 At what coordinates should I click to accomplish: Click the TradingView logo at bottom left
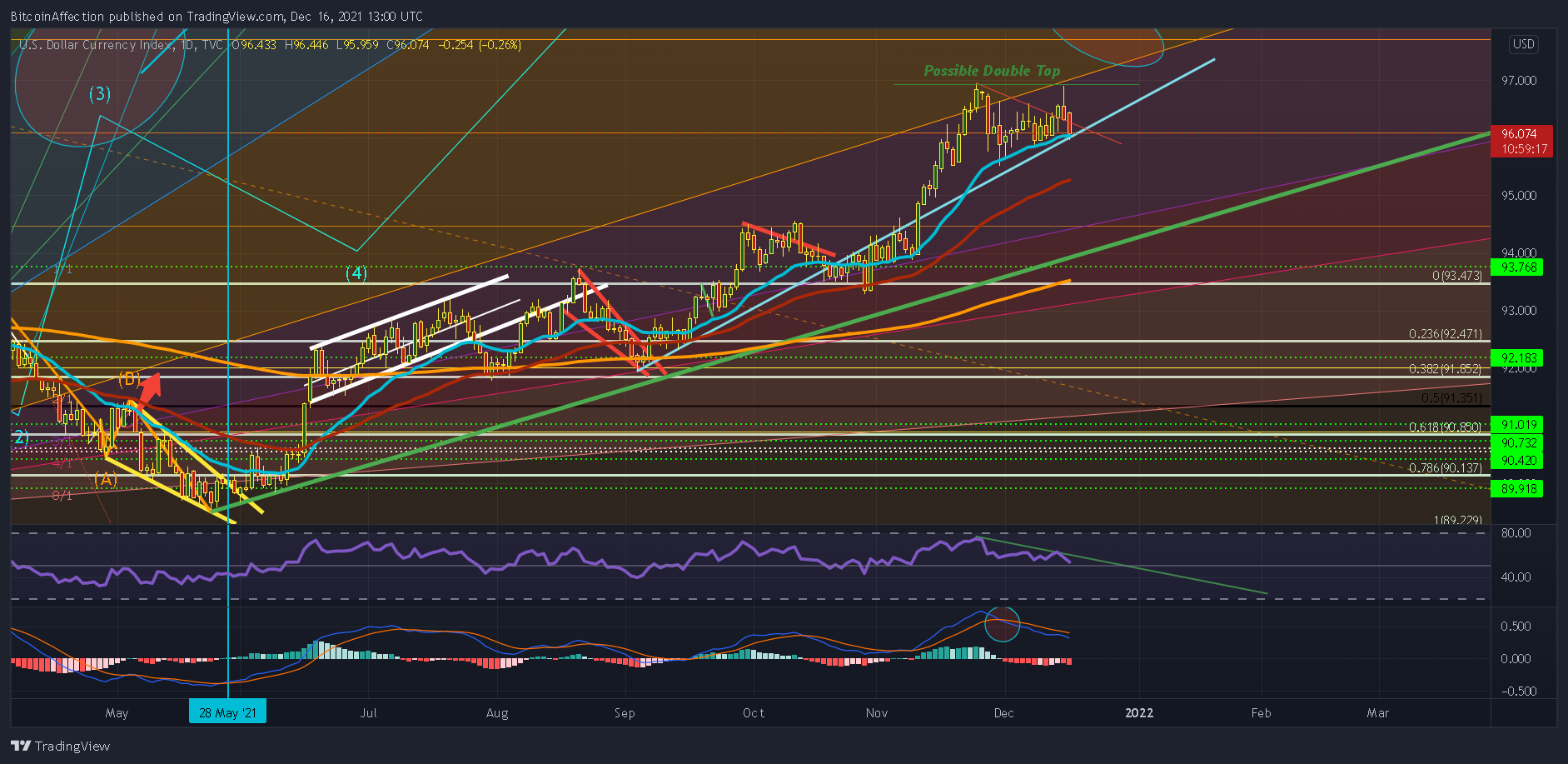(x=60, y=746)
